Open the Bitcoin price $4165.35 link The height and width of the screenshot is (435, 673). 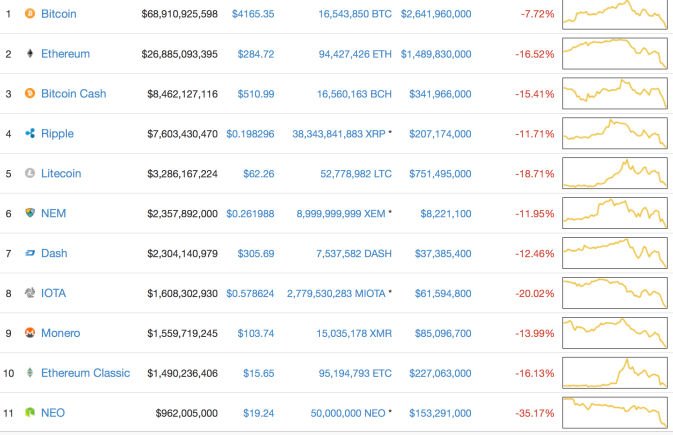click(x=253, y=14)
